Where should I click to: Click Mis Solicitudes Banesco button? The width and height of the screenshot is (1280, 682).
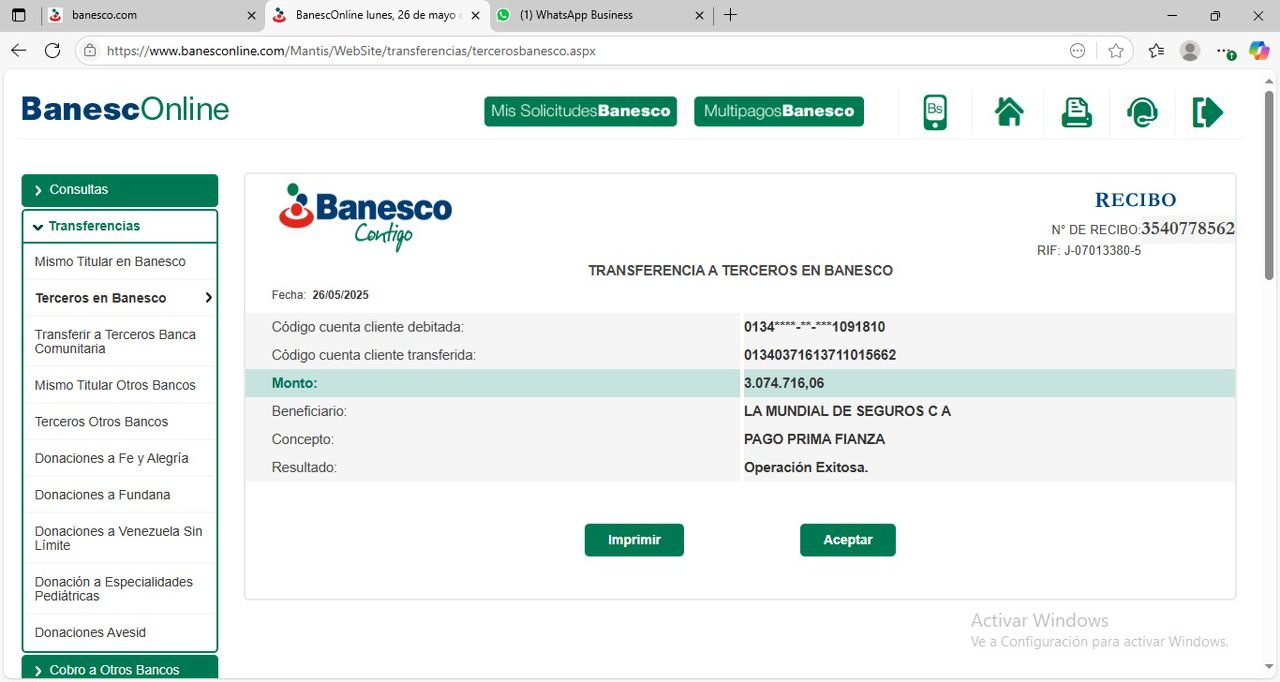click(x=580, y=111)
